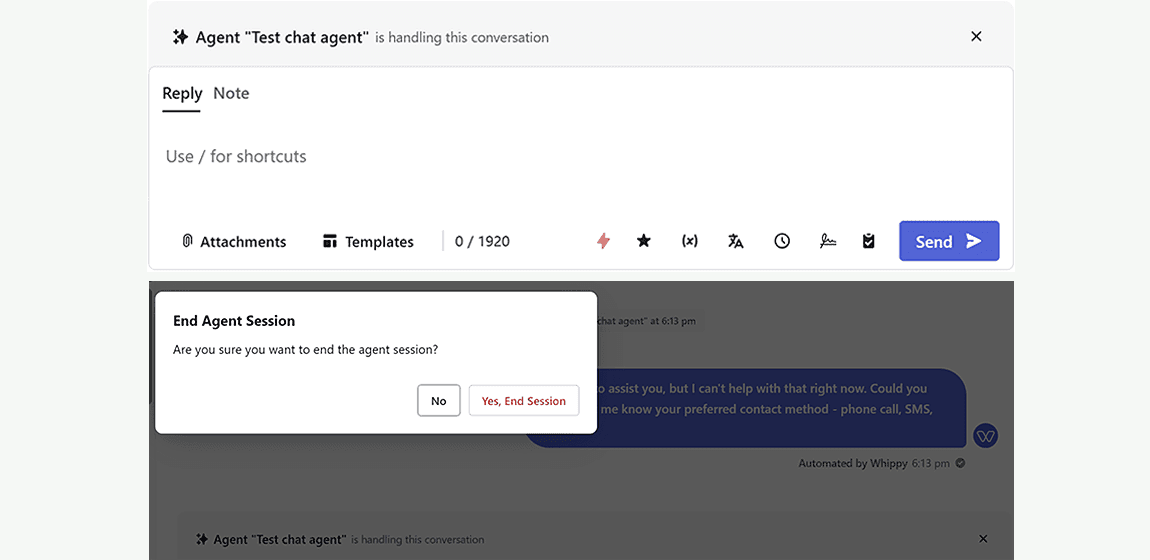Screen dimensions: 1150x560
Task: Click the 'End Agent Session' dialog title
Action: [x=234, y=321]
